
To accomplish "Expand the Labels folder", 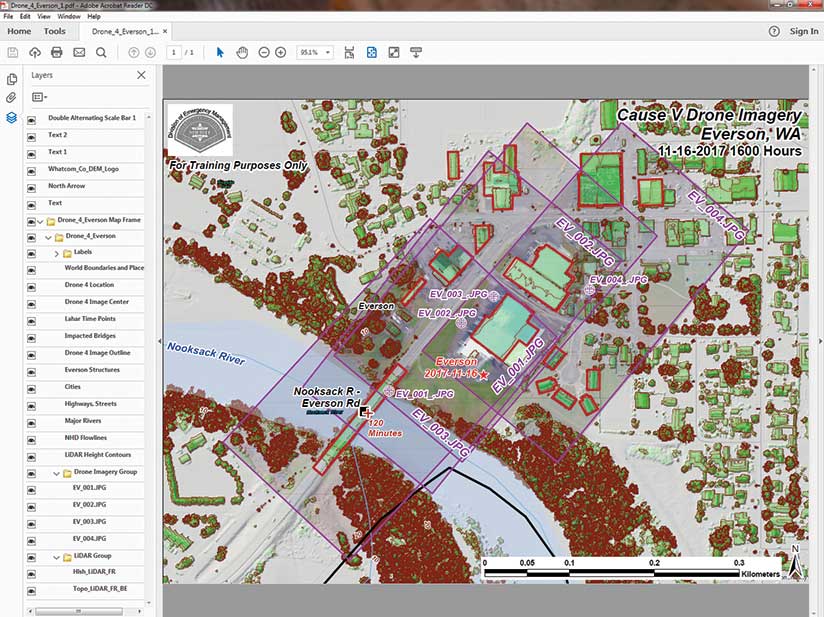I will coord(57,254).
